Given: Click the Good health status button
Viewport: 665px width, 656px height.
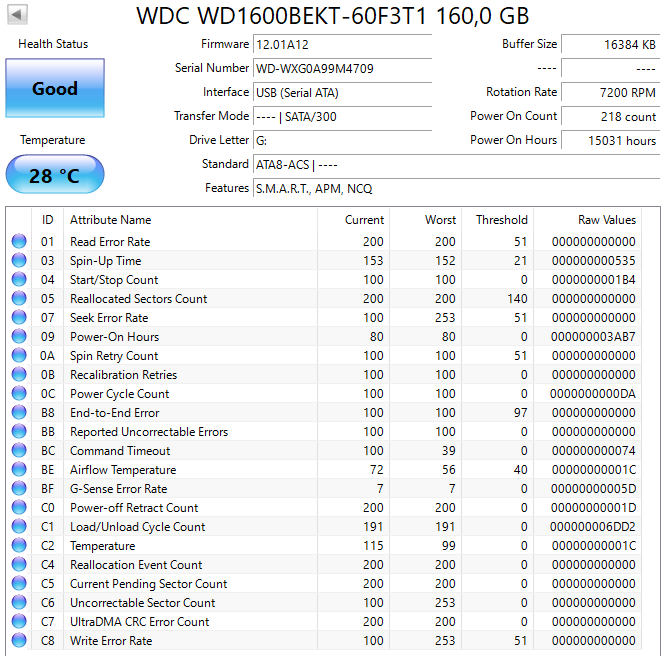Looking at the screenshot, I should [54, 88].
